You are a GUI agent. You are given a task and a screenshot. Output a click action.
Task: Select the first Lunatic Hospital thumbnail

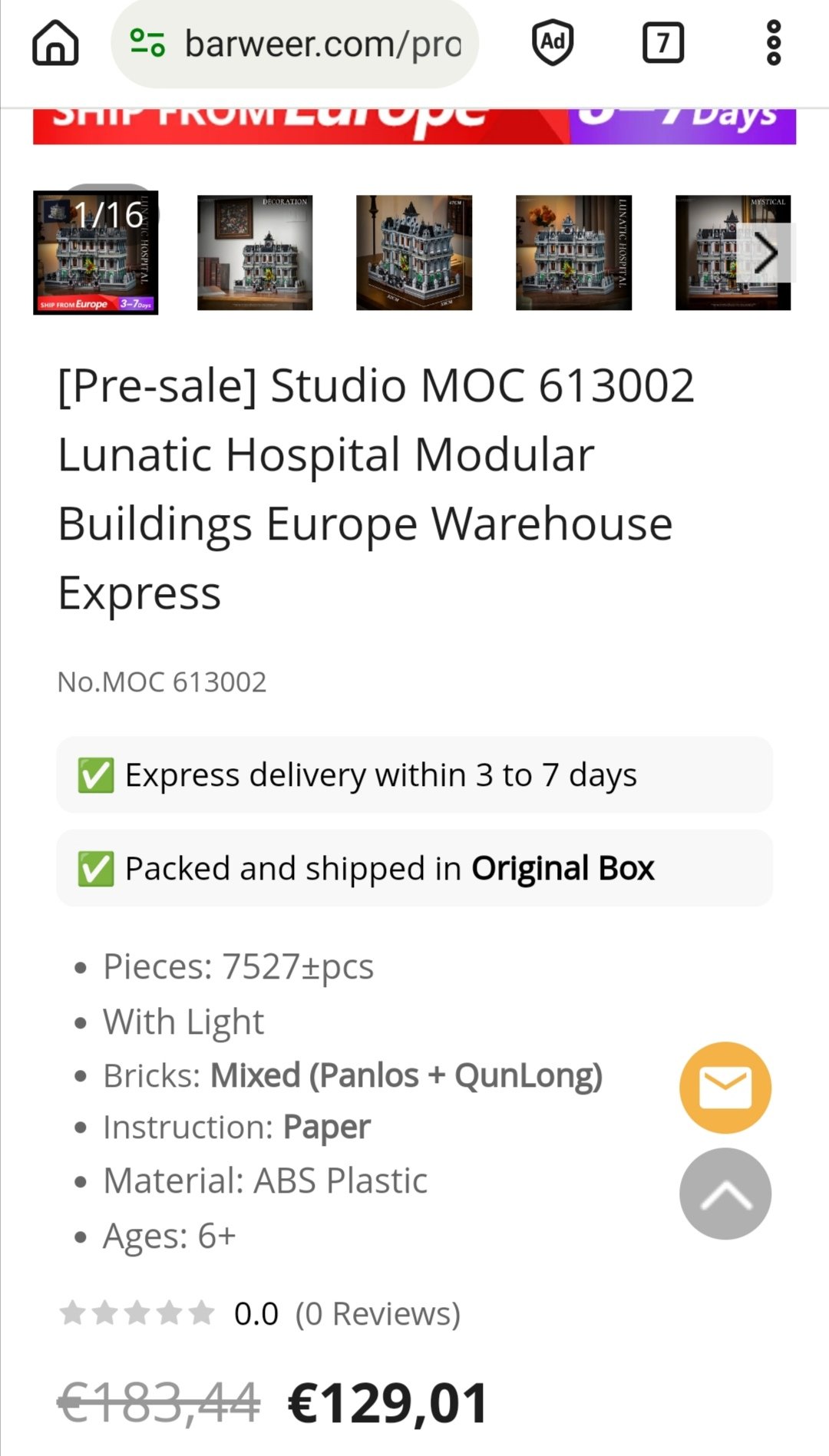tap(96, 253)
